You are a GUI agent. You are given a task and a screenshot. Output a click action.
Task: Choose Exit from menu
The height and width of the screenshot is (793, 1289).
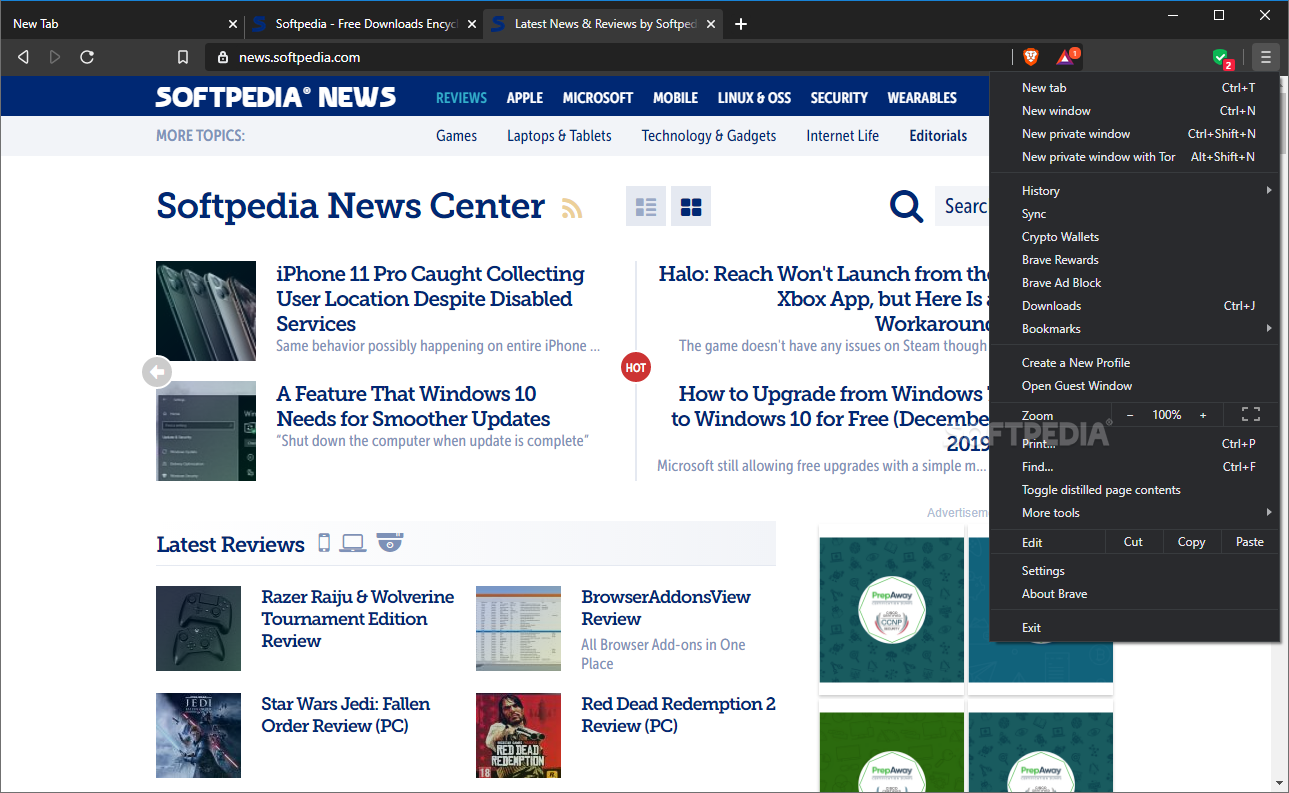click(x=1134, y=627)
